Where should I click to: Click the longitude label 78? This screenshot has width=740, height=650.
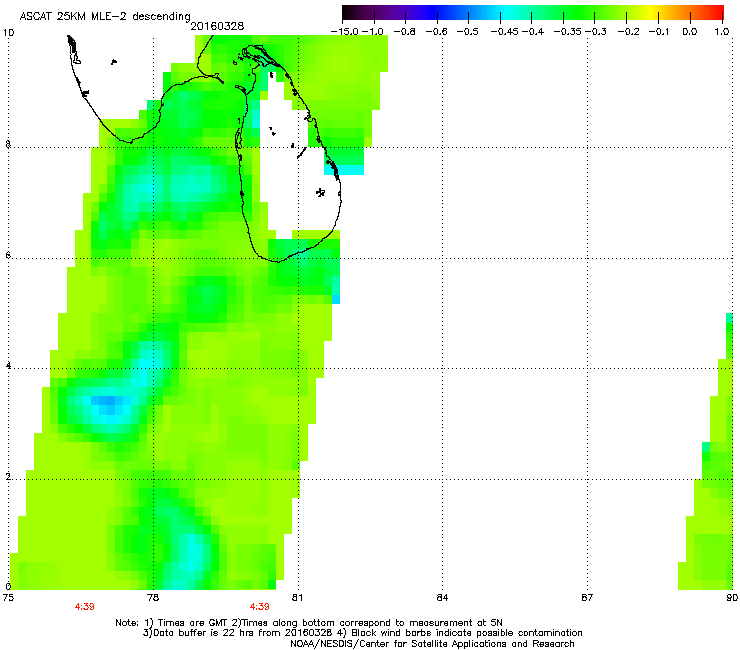(153, 598)
